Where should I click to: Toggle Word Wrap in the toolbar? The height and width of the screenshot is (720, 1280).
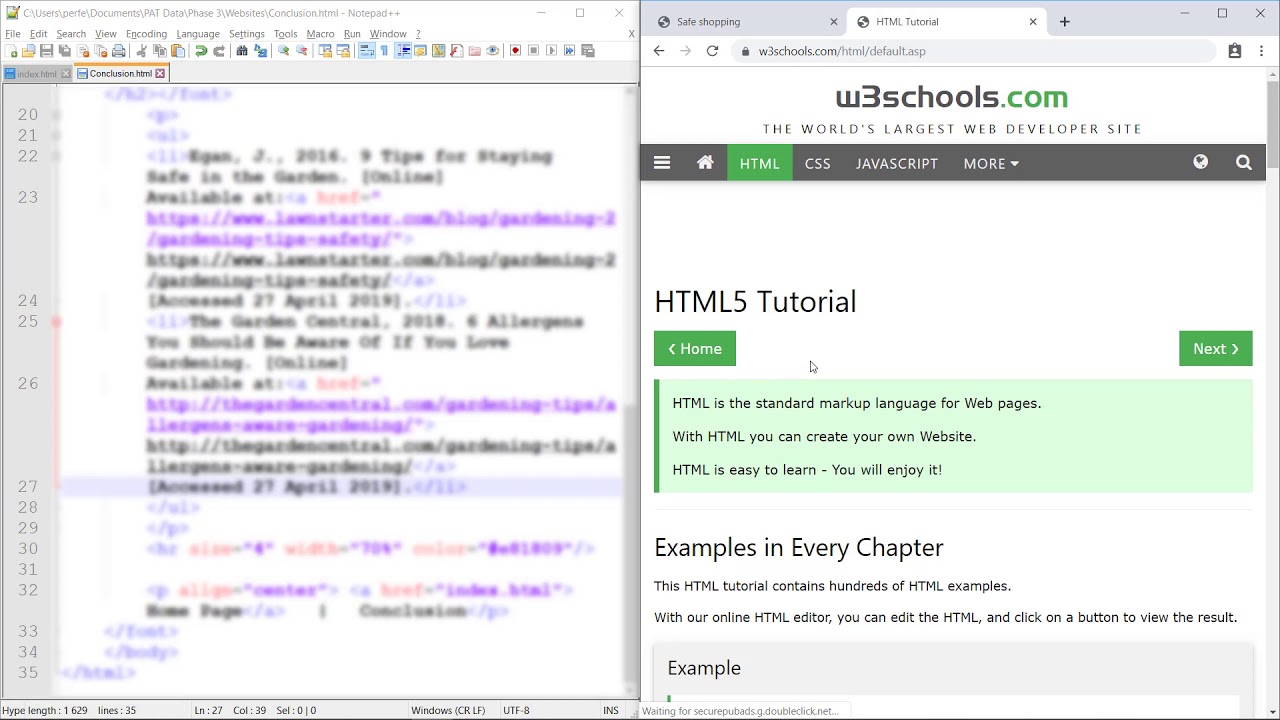click(366, 50)
